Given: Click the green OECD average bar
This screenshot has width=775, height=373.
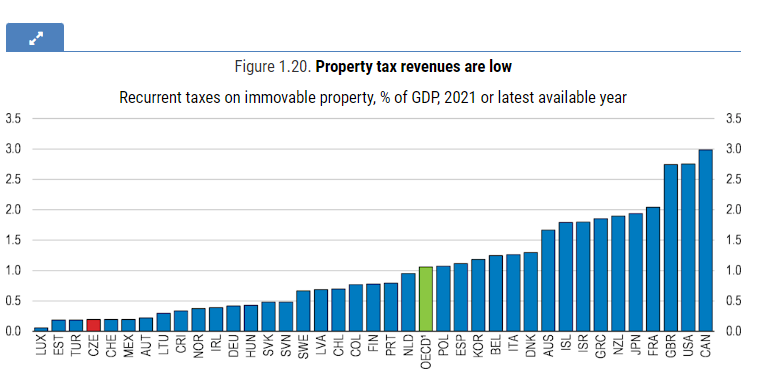Looking at the screenshot, I should click(426, 299).
